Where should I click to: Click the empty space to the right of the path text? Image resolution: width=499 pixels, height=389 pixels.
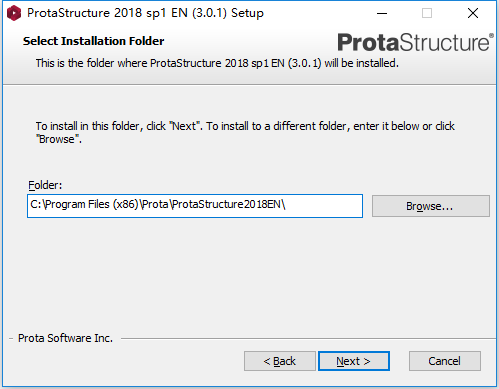pyautogui.click(x=323, y=206)
